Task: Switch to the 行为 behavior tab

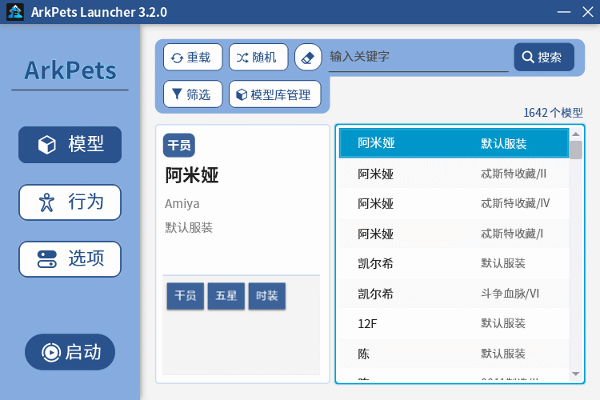Action: 70,202
